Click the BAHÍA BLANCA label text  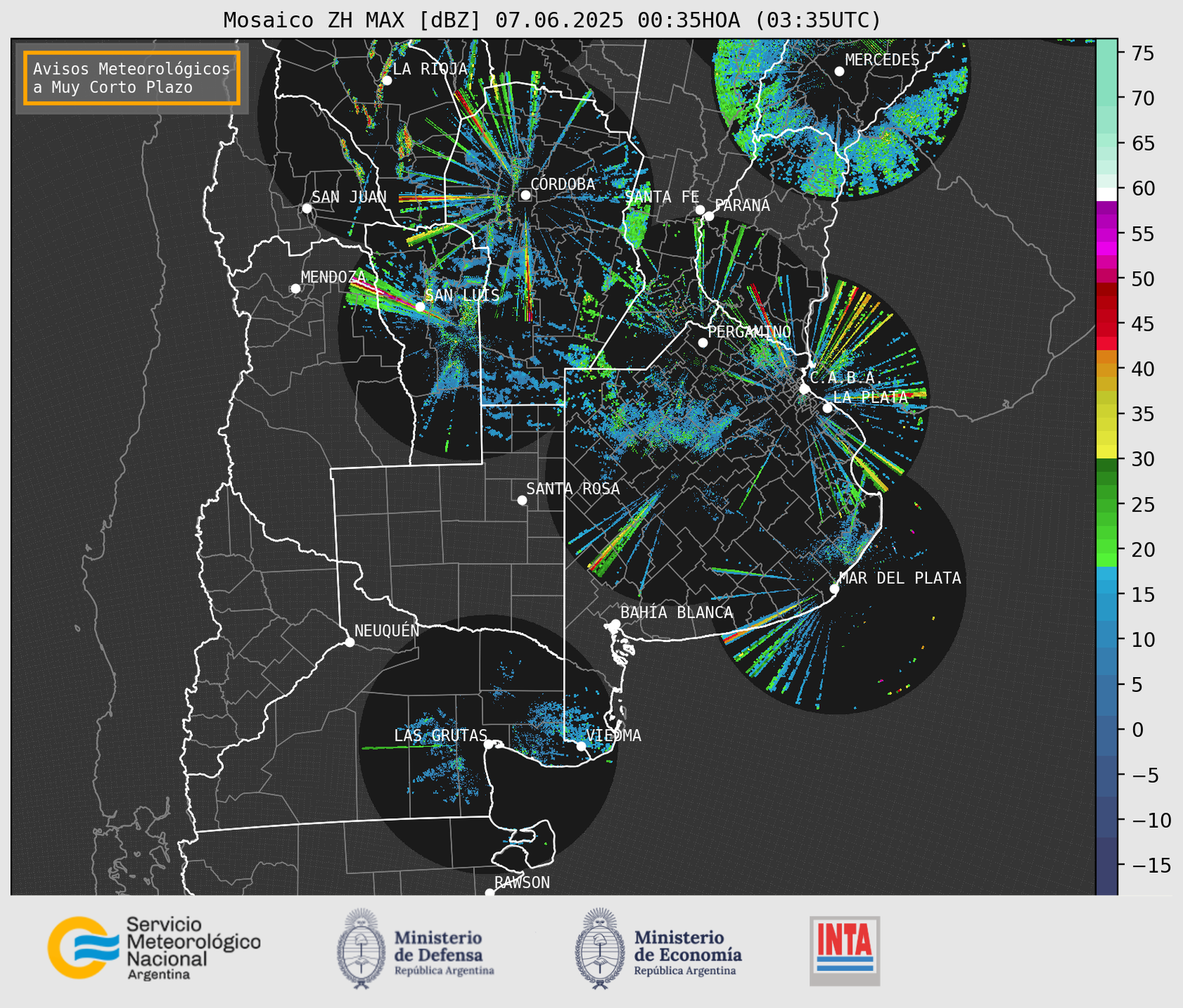point(677,613)
